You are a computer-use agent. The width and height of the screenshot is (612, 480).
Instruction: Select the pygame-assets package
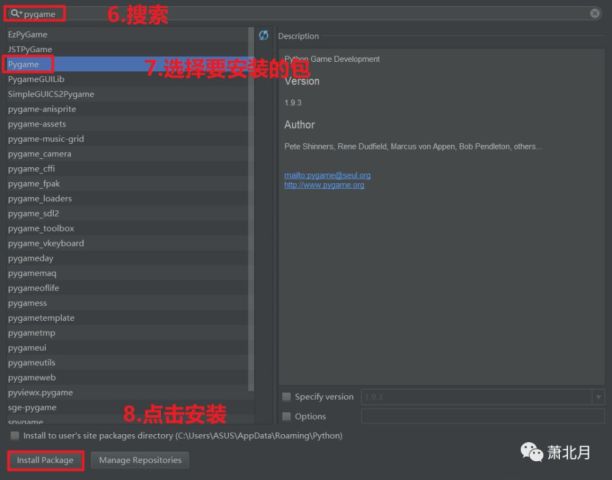127,124
